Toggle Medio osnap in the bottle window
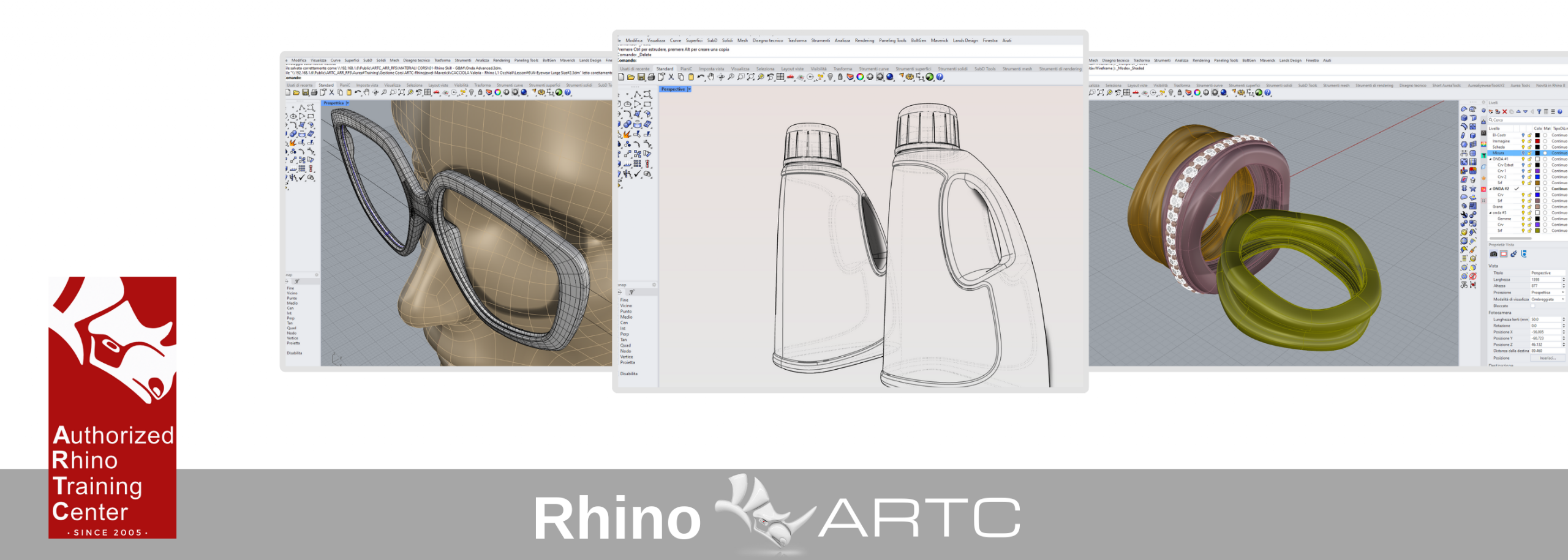 click(626, 317)
